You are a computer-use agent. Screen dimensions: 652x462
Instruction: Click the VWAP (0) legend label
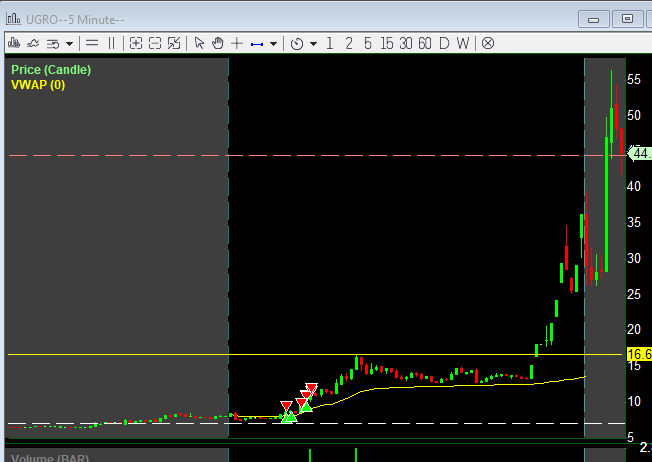[x=38, y=85]
